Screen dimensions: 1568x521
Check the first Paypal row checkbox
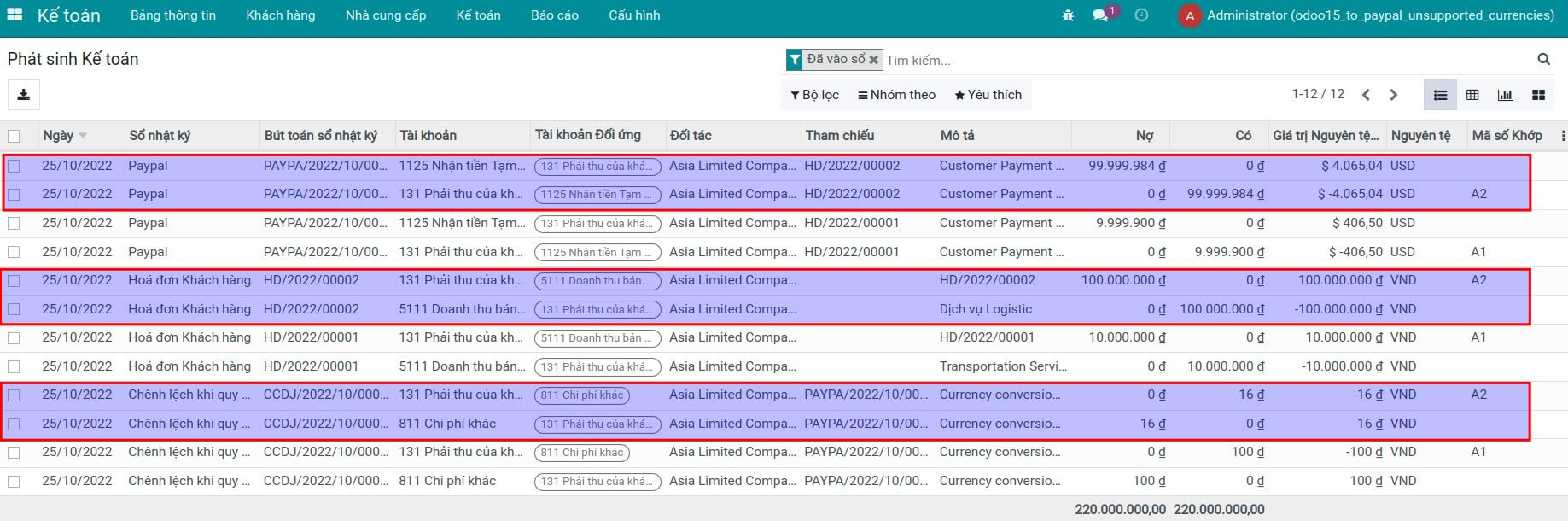click(14, 166)
